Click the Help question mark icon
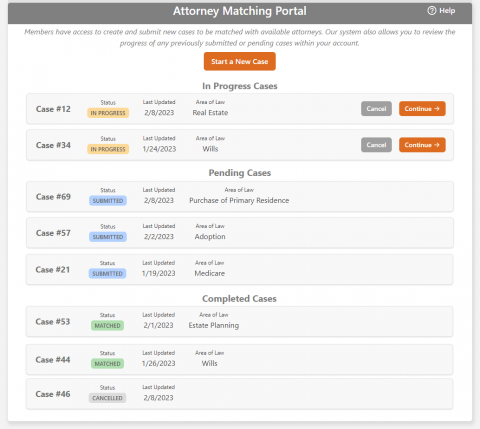Viewport: 480px width, 429px height. pos(431,11)
